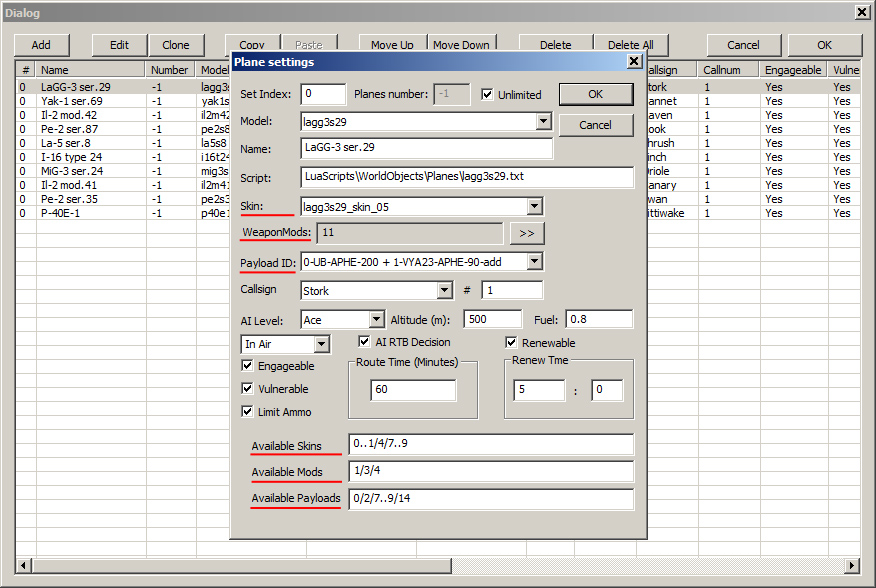Select the Pe-2 ser.87 row
Viewport: 876px width, 588px height.
123,129
